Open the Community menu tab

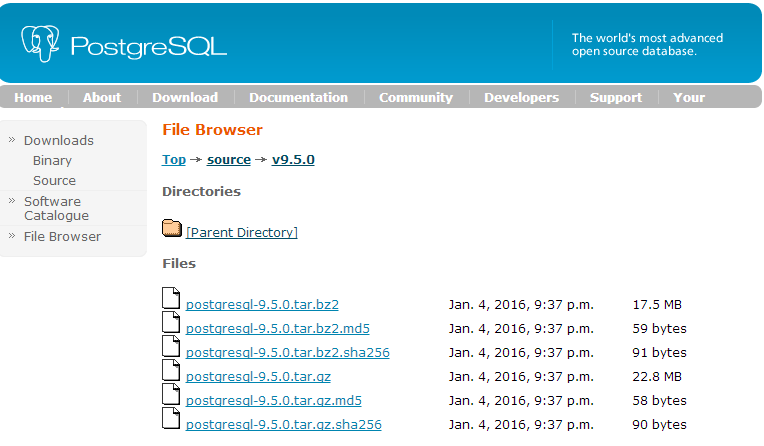(416, 97)
